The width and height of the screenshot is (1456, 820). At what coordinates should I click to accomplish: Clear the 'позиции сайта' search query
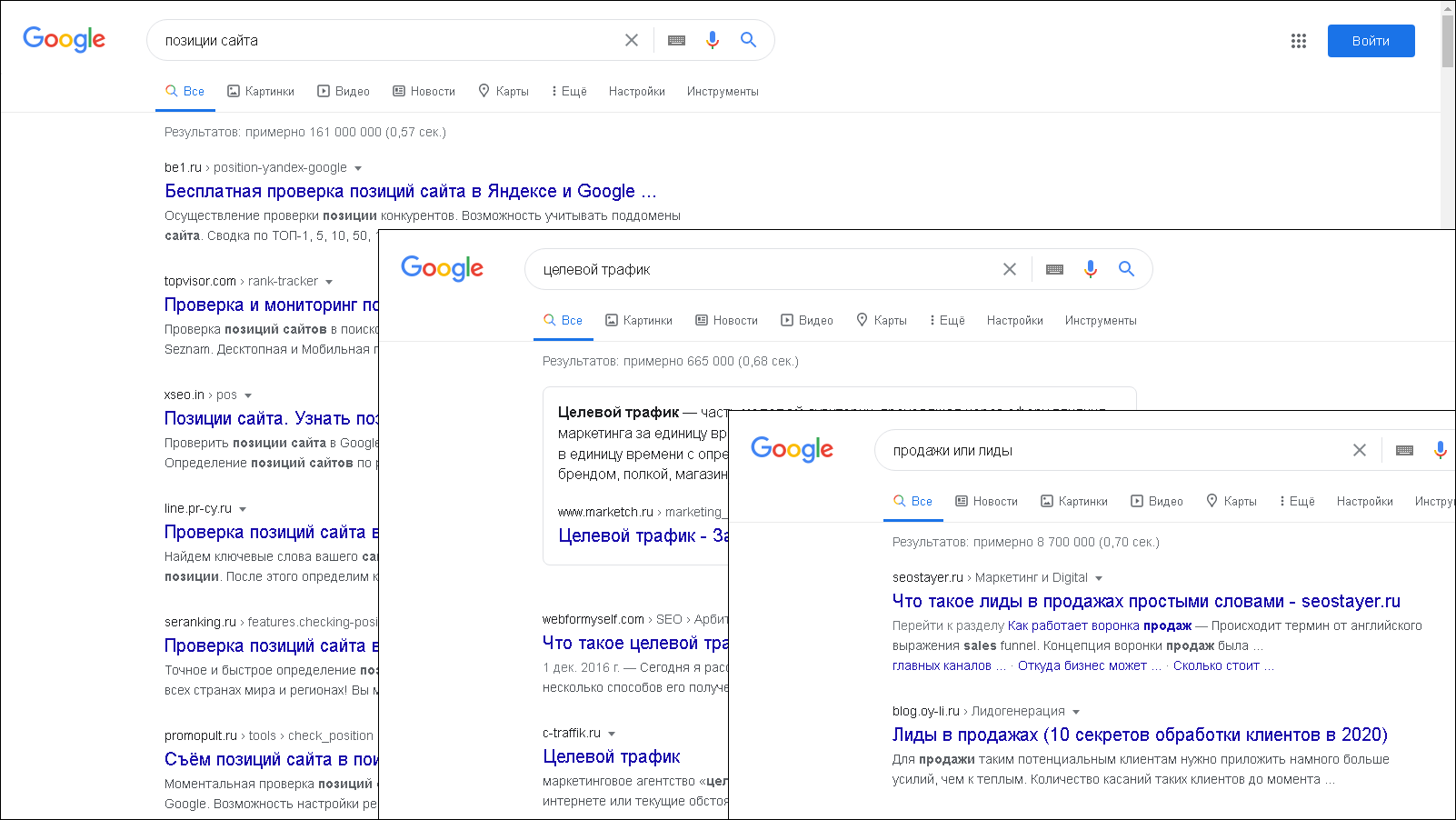click(632, 40)
